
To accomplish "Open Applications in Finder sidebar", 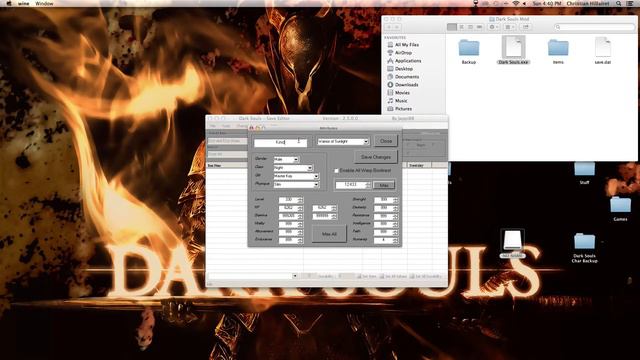I will 404,60.
